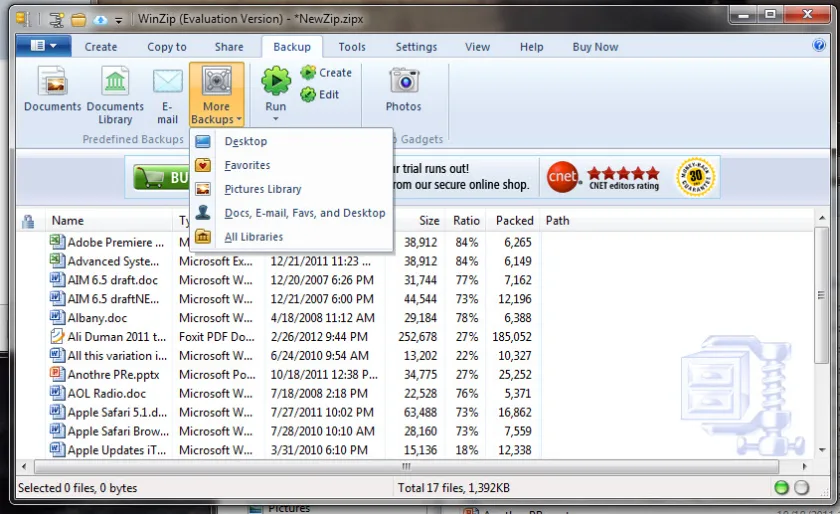The height and width of the screenshot is (514, 840).
Task: Expand the quick access toolbar customize arrow
Action: [118, 21]
